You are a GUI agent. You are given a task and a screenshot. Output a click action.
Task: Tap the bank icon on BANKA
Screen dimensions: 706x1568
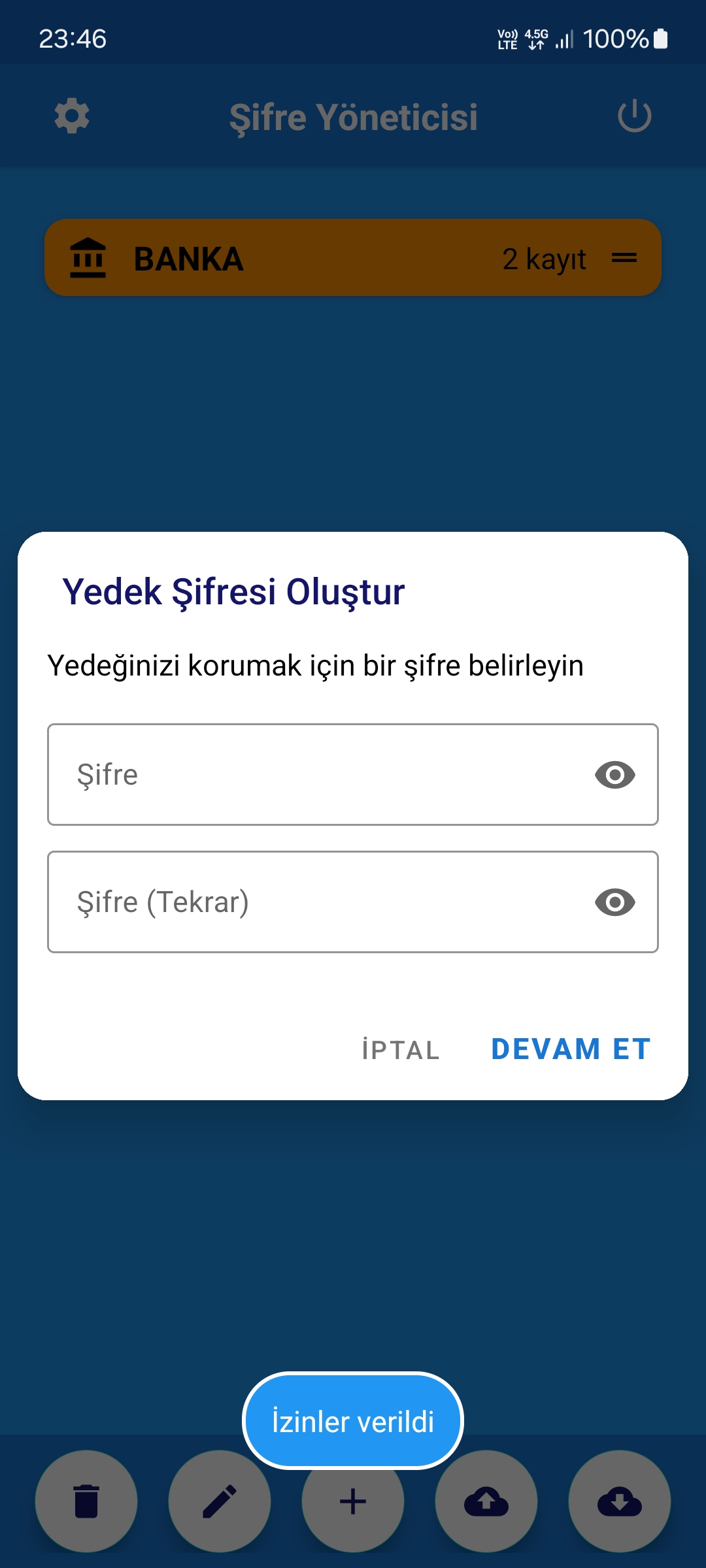pos(88,258)
